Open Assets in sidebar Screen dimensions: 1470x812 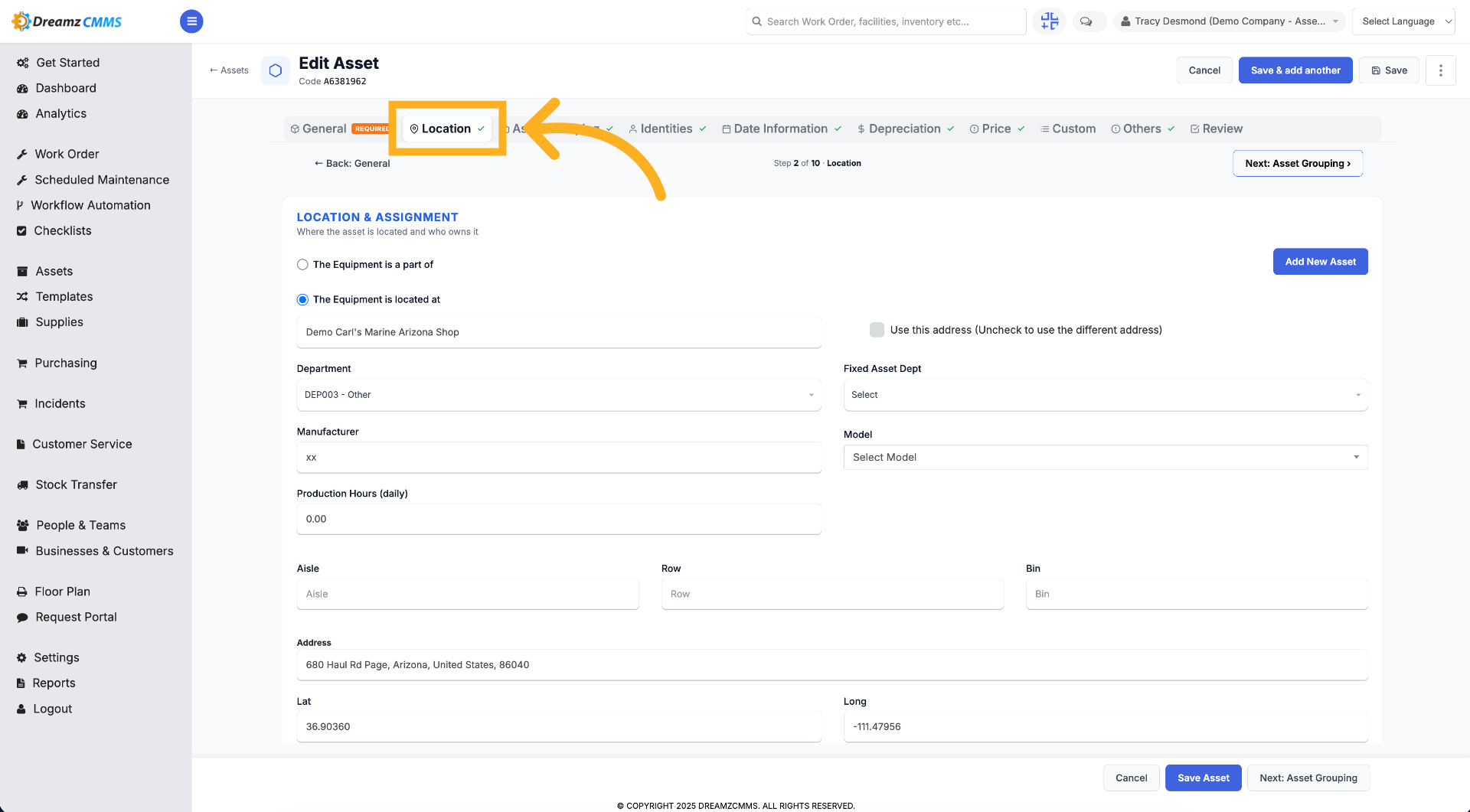[x=44, y=271]
